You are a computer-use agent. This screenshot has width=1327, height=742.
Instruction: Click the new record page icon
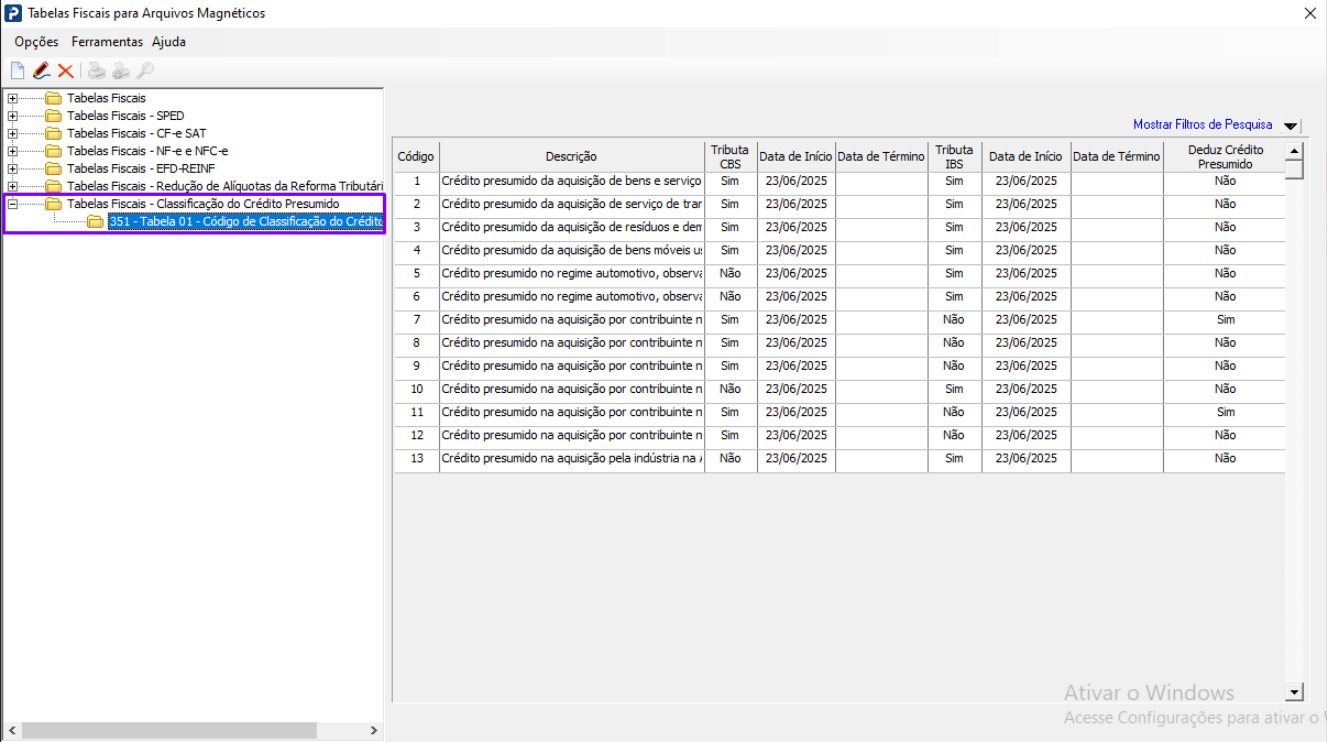click(17, 71)
